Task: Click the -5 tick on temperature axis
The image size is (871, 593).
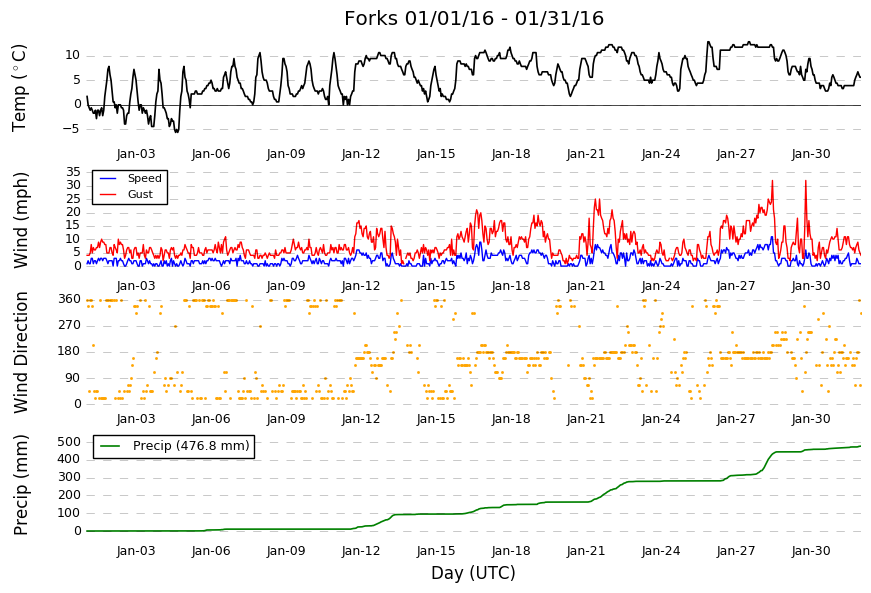Action: (x=73, y=129)
